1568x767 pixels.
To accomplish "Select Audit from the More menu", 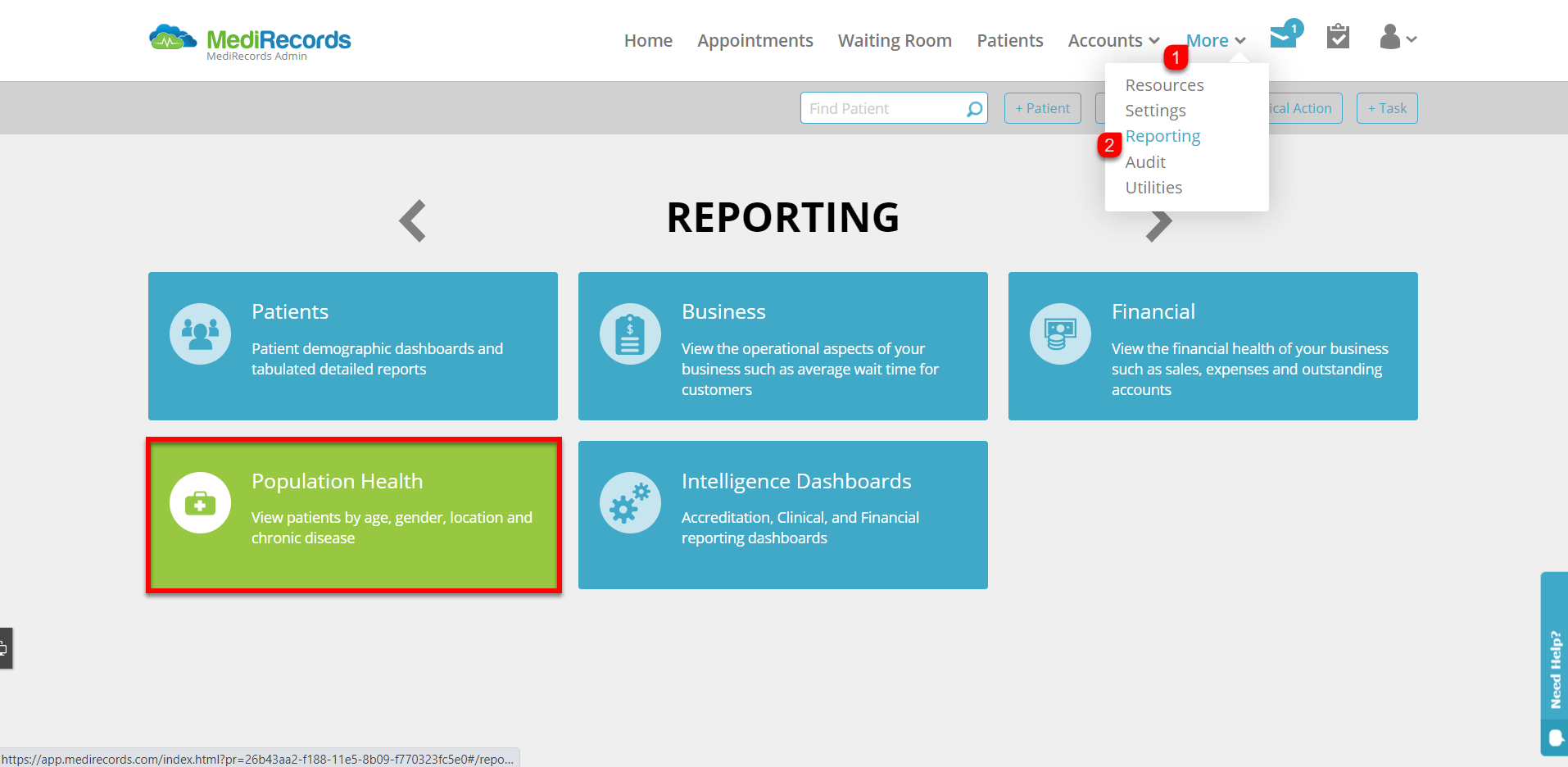I will click(1144, 162).
